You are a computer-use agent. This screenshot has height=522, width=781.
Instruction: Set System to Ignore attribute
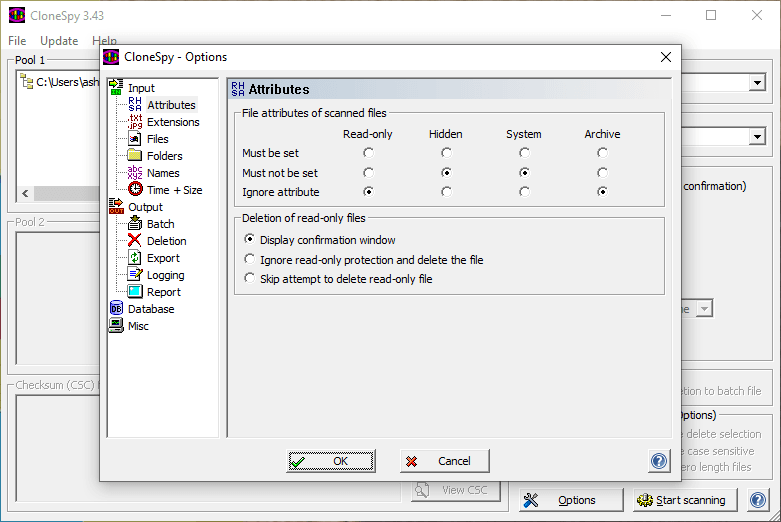(524, 191)
